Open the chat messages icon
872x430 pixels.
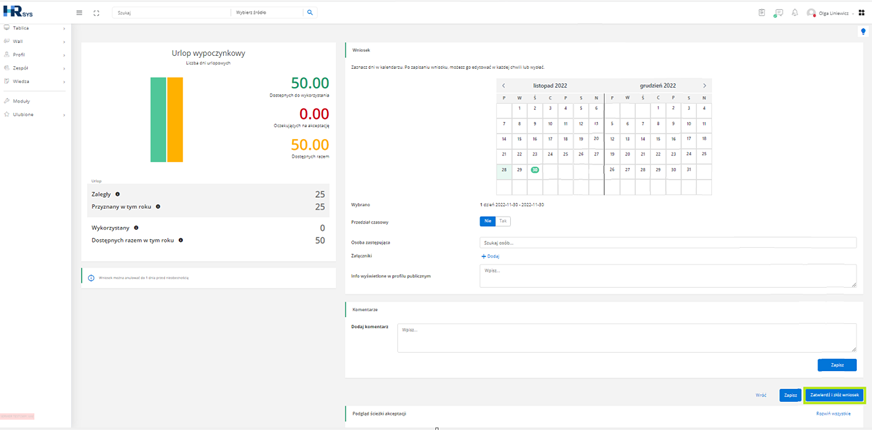779,13
